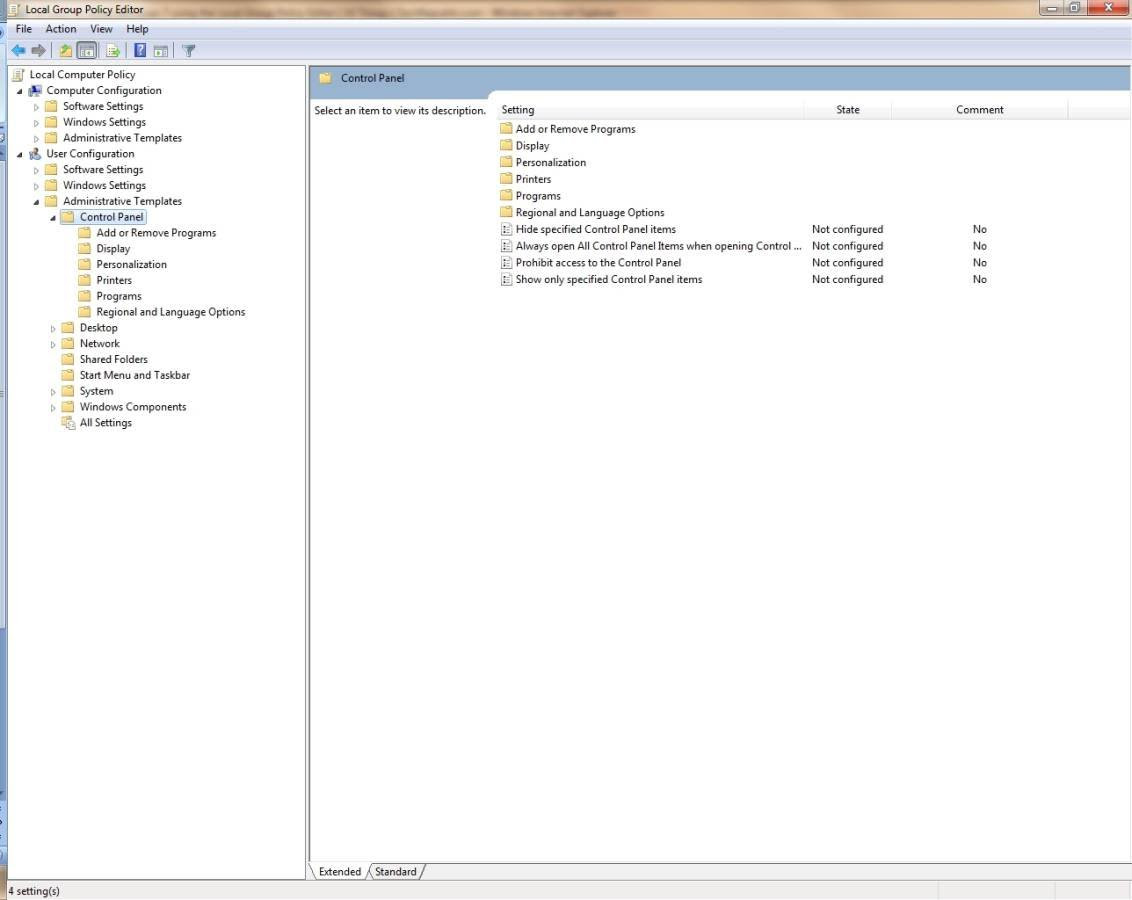1132x900 pixels.
Task: Select Show only specified Control Panel items setting
Action: pos(609,279)
